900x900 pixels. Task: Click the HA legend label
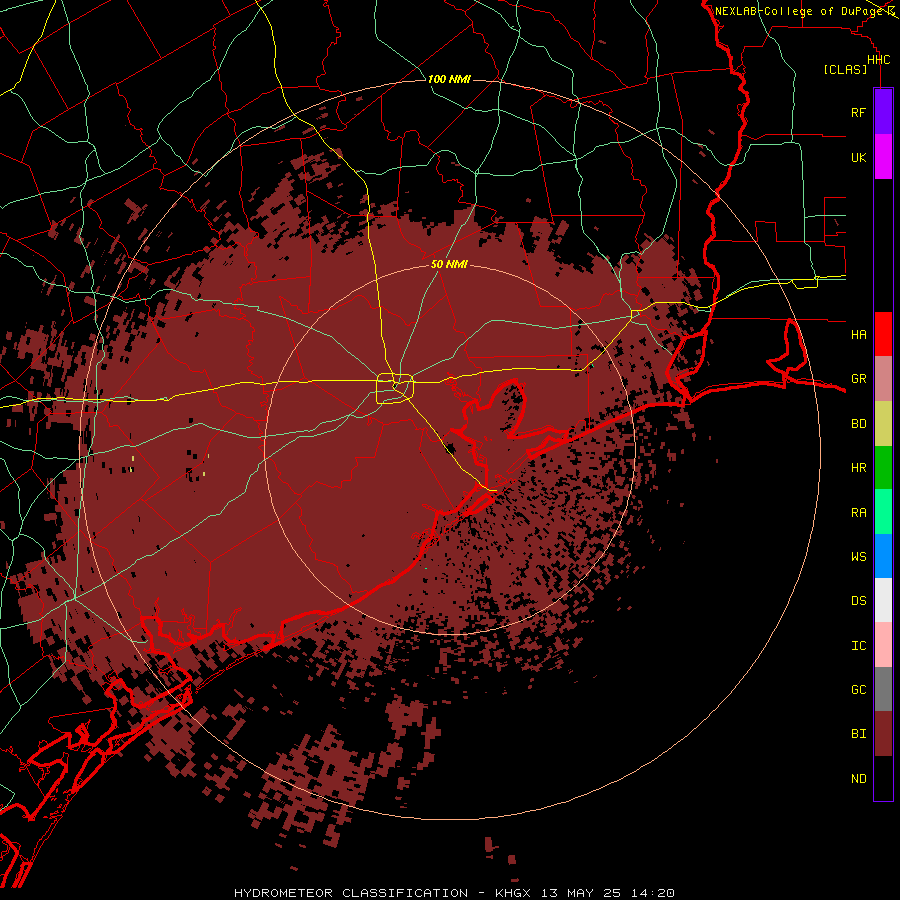(858, 334)
